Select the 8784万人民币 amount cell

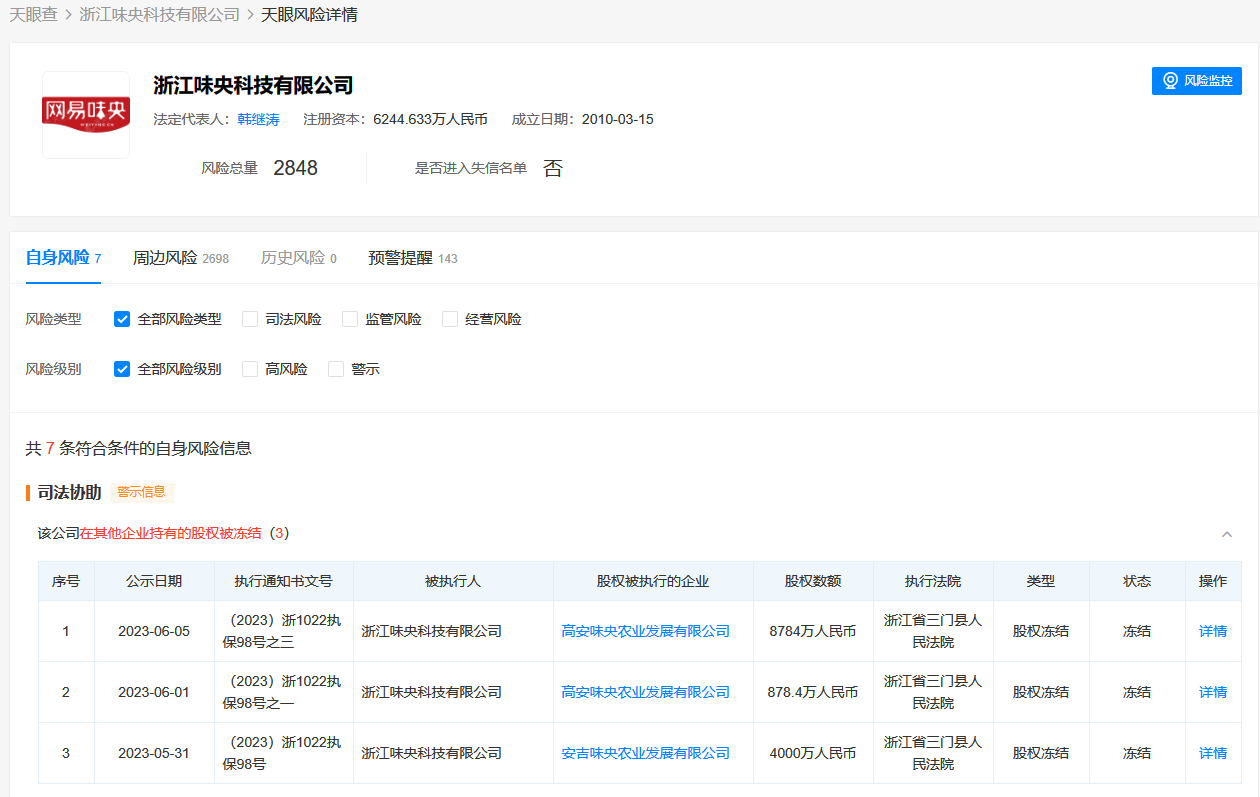point(813,631)
